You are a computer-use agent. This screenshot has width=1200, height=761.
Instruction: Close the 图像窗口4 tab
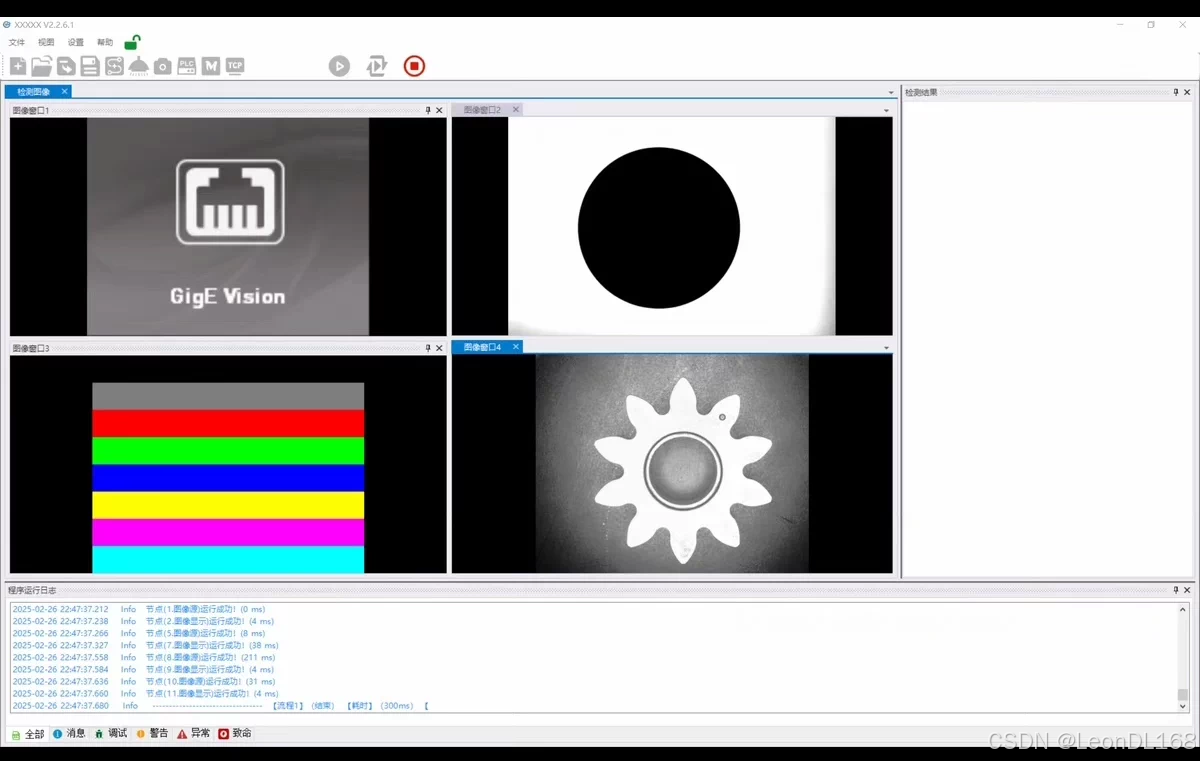[516, 347]
